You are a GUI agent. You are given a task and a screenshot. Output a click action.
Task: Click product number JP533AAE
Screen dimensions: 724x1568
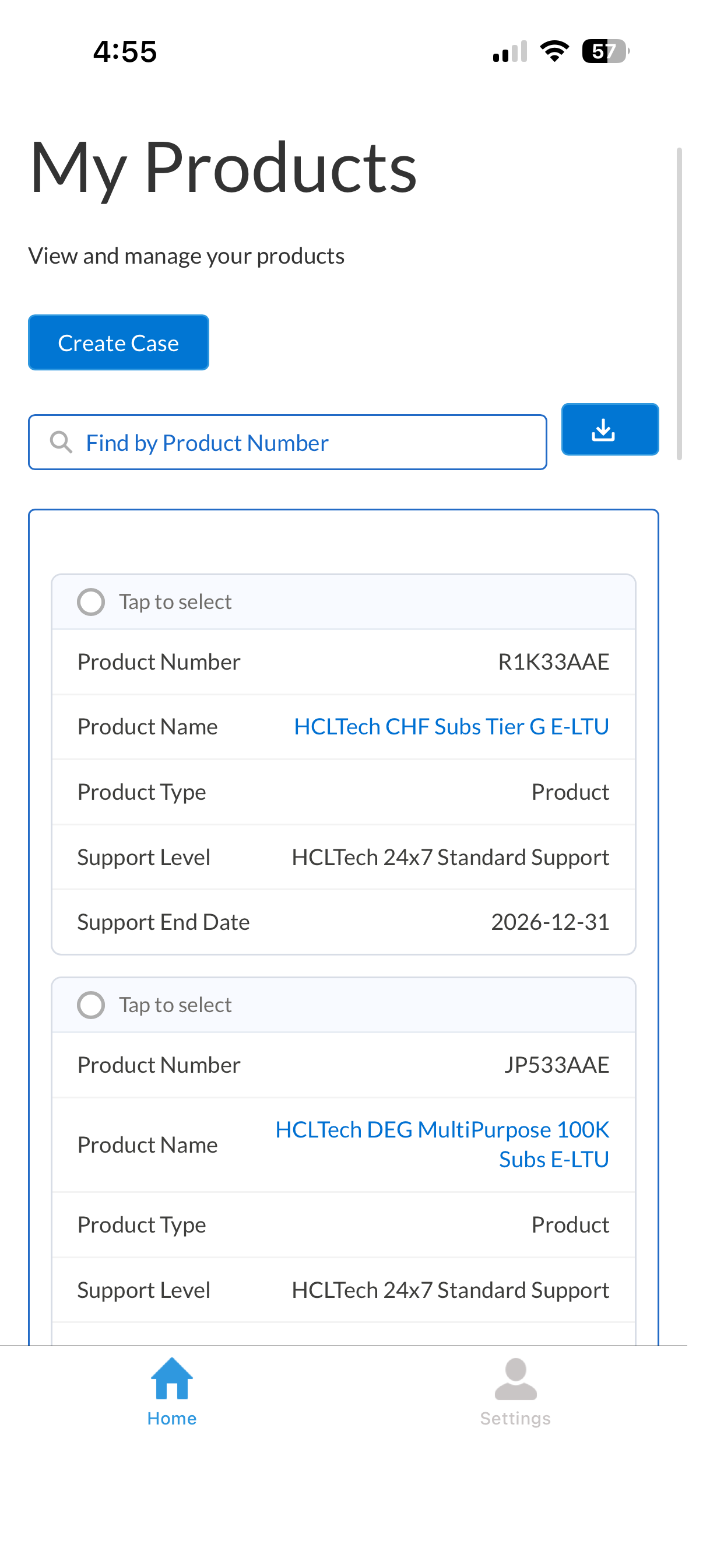click(557, 1065)
